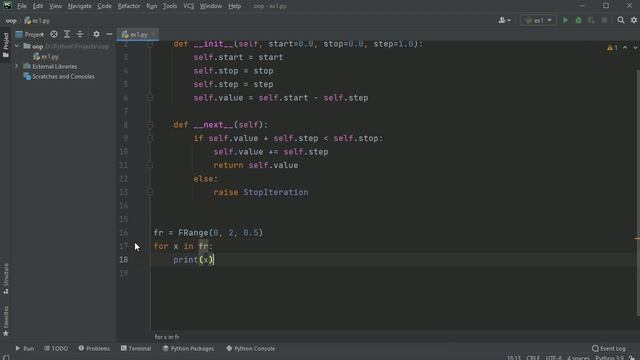The height and width of the screenshot is (360, 640).
Task: Click Collapse All icon in Project panel
Action: 80,34
